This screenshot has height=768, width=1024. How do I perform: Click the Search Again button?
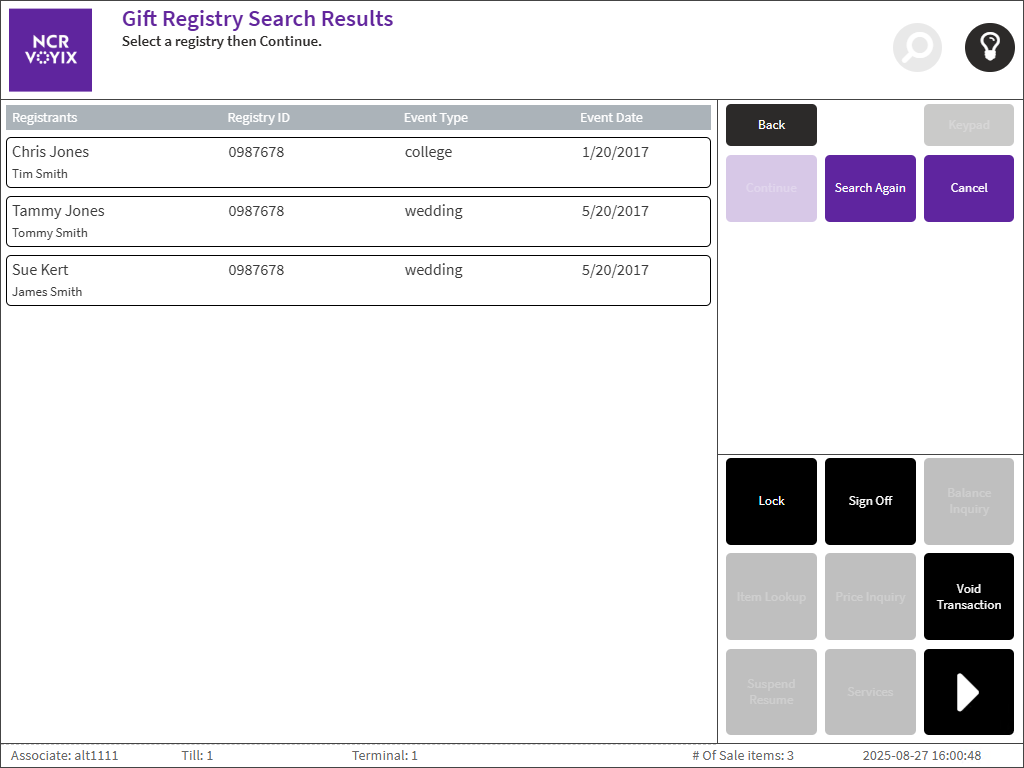tap(870, 188)
